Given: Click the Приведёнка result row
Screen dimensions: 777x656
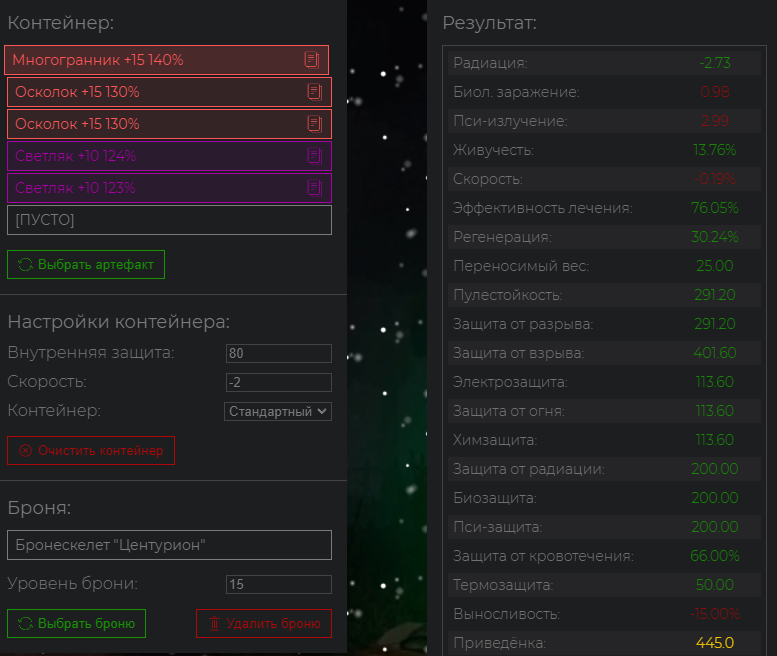Looking at the screenshot, I should [604, 643].
